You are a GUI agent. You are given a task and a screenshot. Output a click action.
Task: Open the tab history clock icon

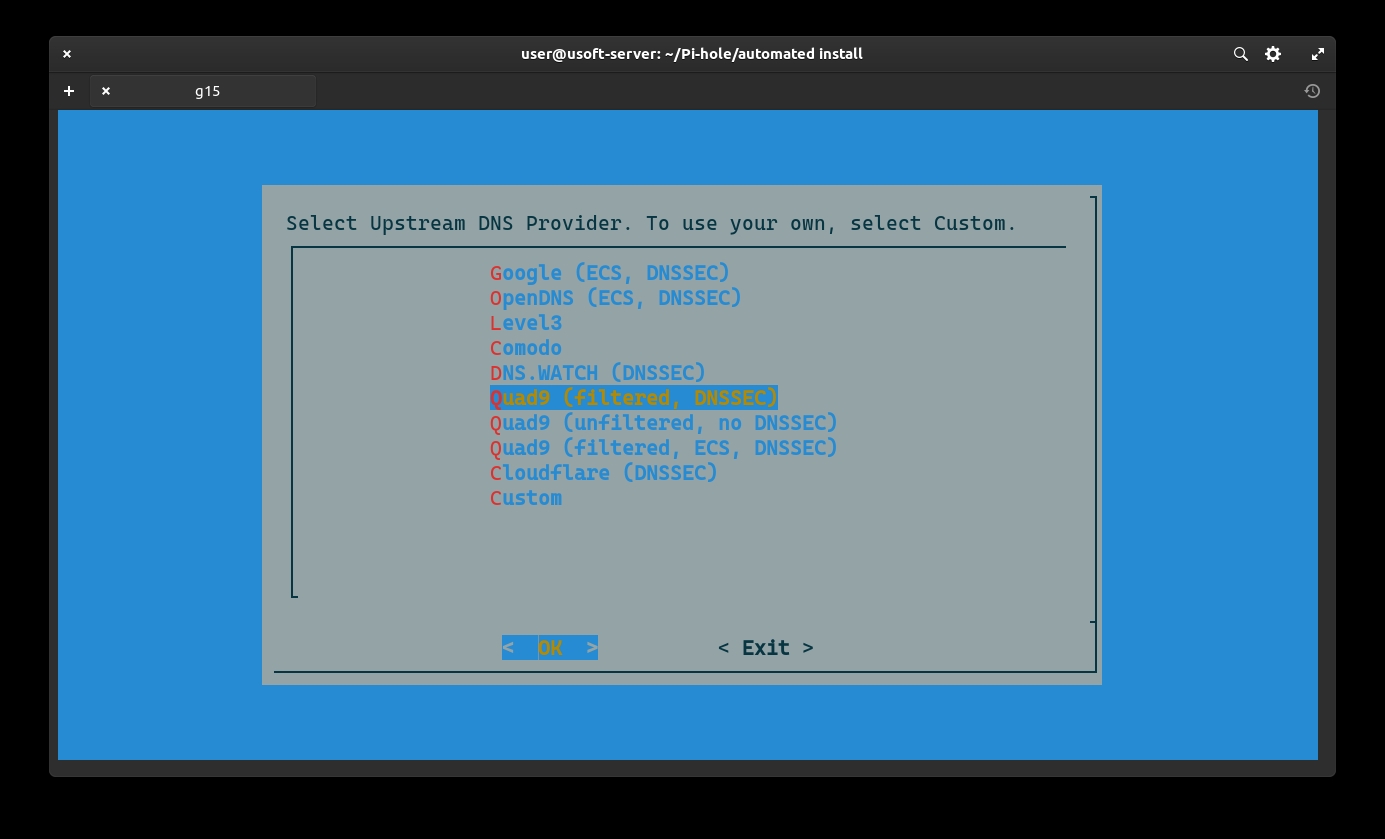(1312, 91)
